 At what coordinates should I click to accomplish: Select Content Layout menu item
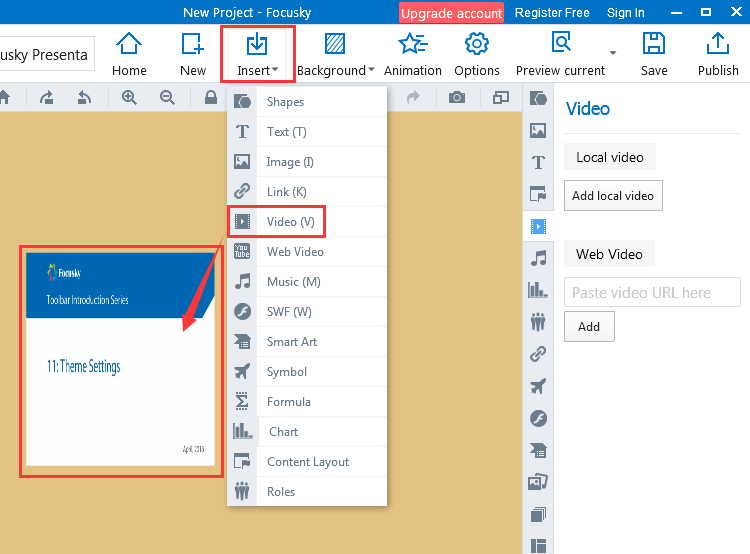307,462
